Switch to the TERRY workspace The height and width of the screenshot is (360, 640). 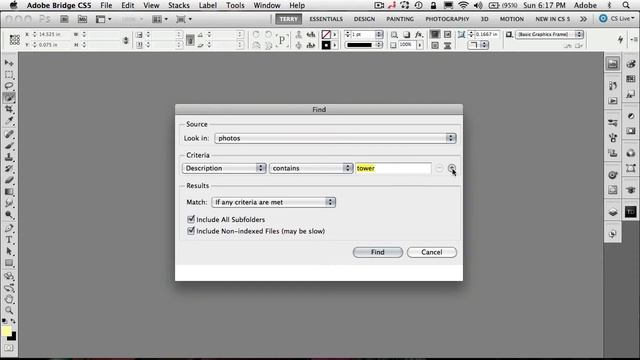(x=289, y=19)
